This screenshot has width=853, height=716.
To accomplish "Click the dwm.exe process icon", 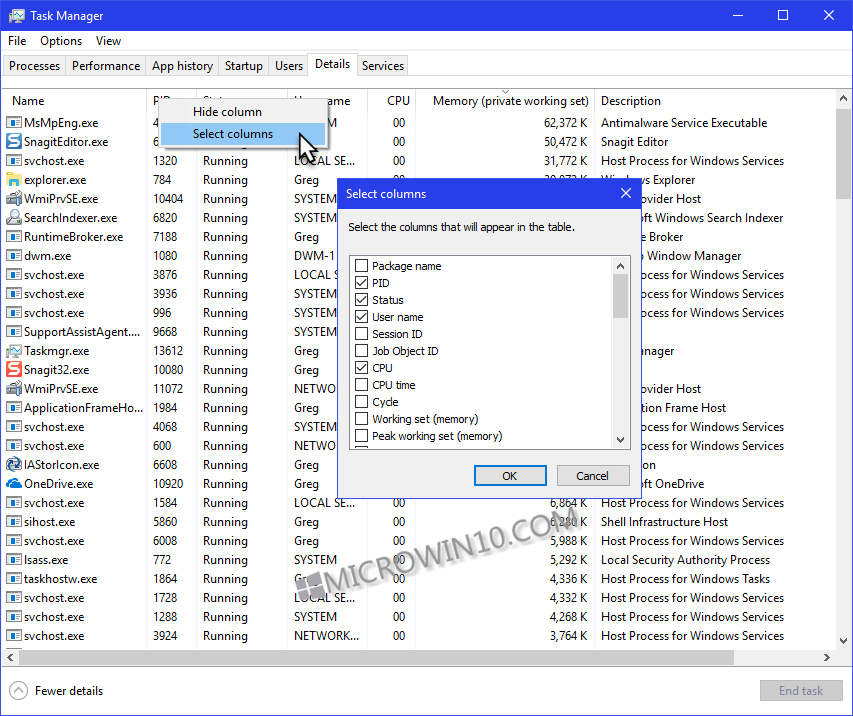I will pyautogui.click(x=14, y=256).
